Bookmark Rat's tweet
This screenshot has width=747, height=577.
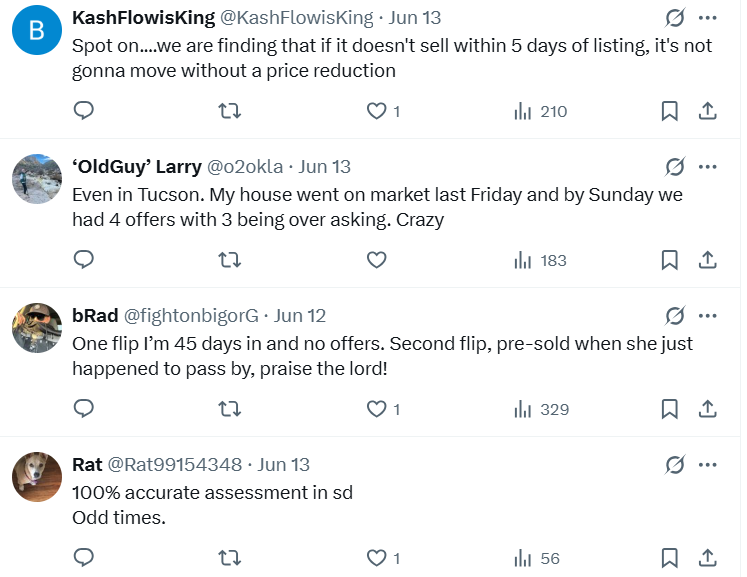[669, 558]
